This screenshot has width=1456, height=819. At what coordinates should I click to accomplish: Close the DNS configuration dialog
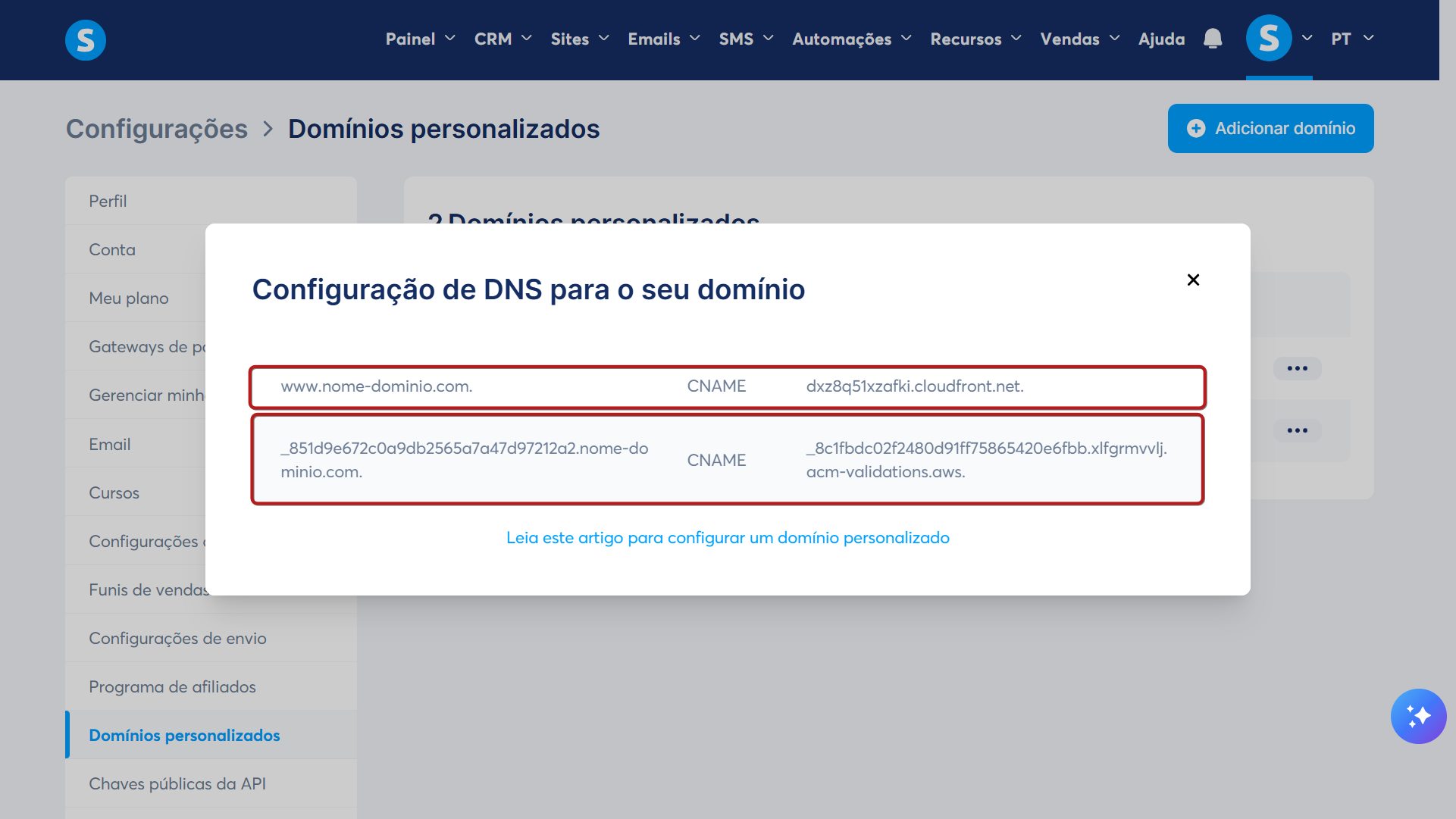(x=1193, y=280)
